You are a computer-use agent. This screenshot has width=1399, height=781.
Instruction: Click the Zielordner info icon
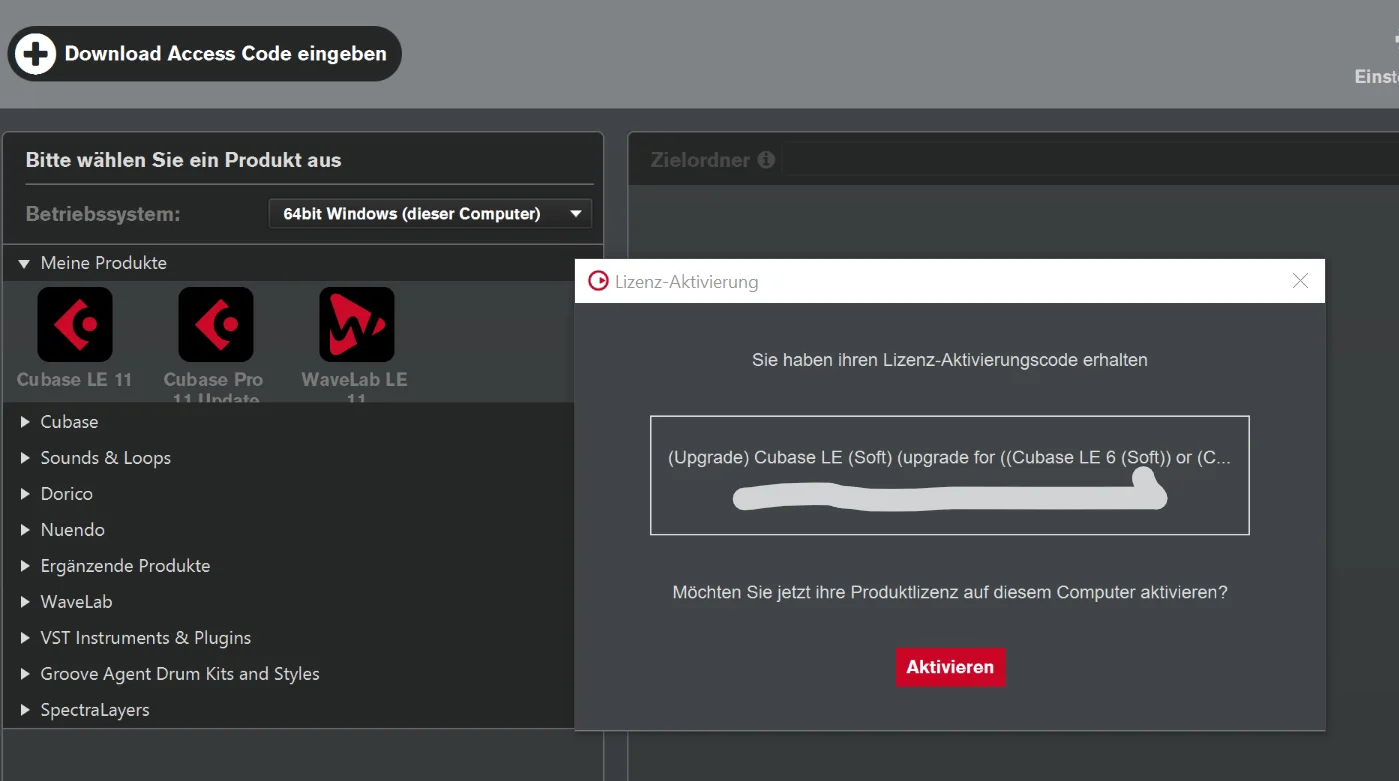[x=766, y=160]
